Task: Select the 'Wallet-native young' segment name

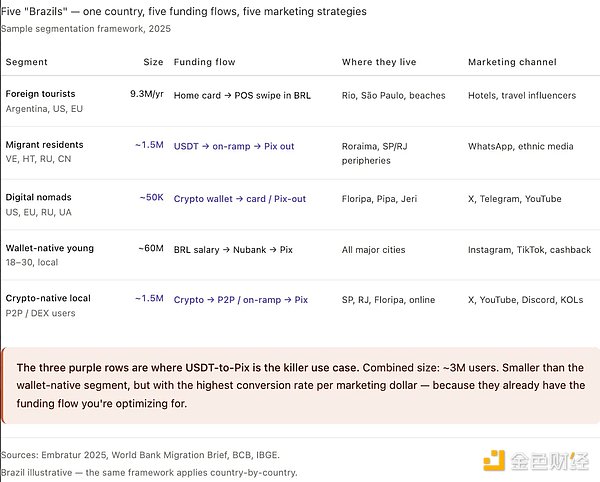Action: click(49, 248)
